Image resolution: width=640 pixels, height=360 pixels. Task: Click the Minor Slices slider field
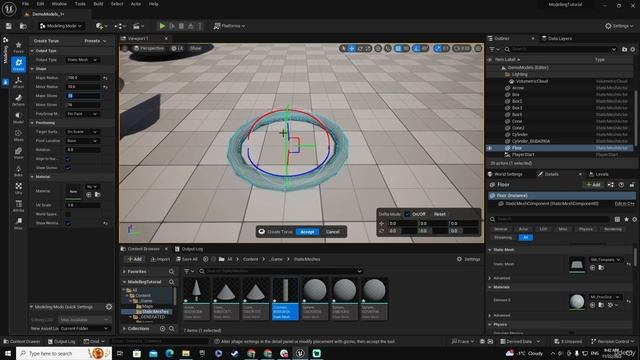pyautogui.click(x=82, y=105)
